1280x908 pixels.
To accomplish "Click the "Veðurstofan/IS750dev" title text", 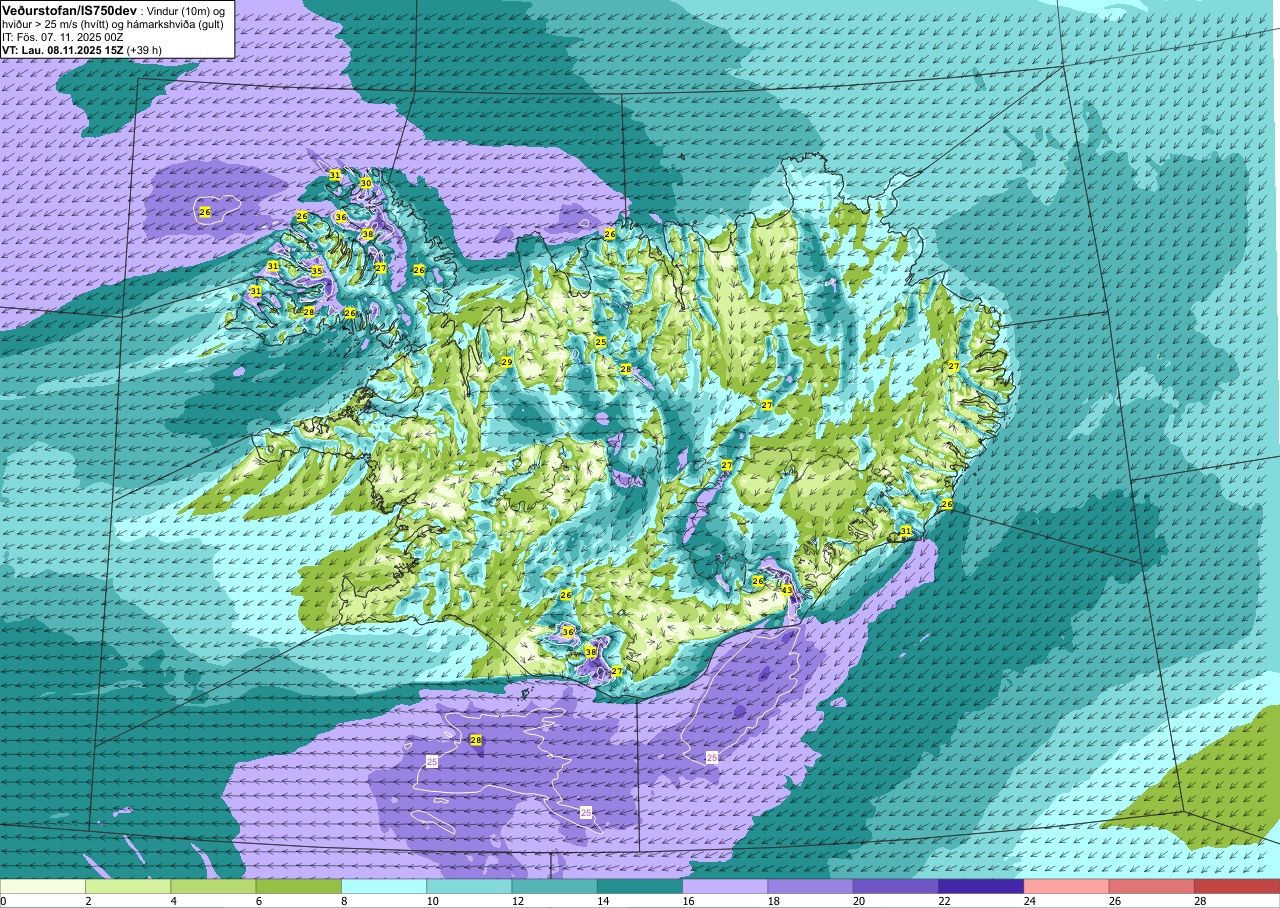I will coord(70,10).
